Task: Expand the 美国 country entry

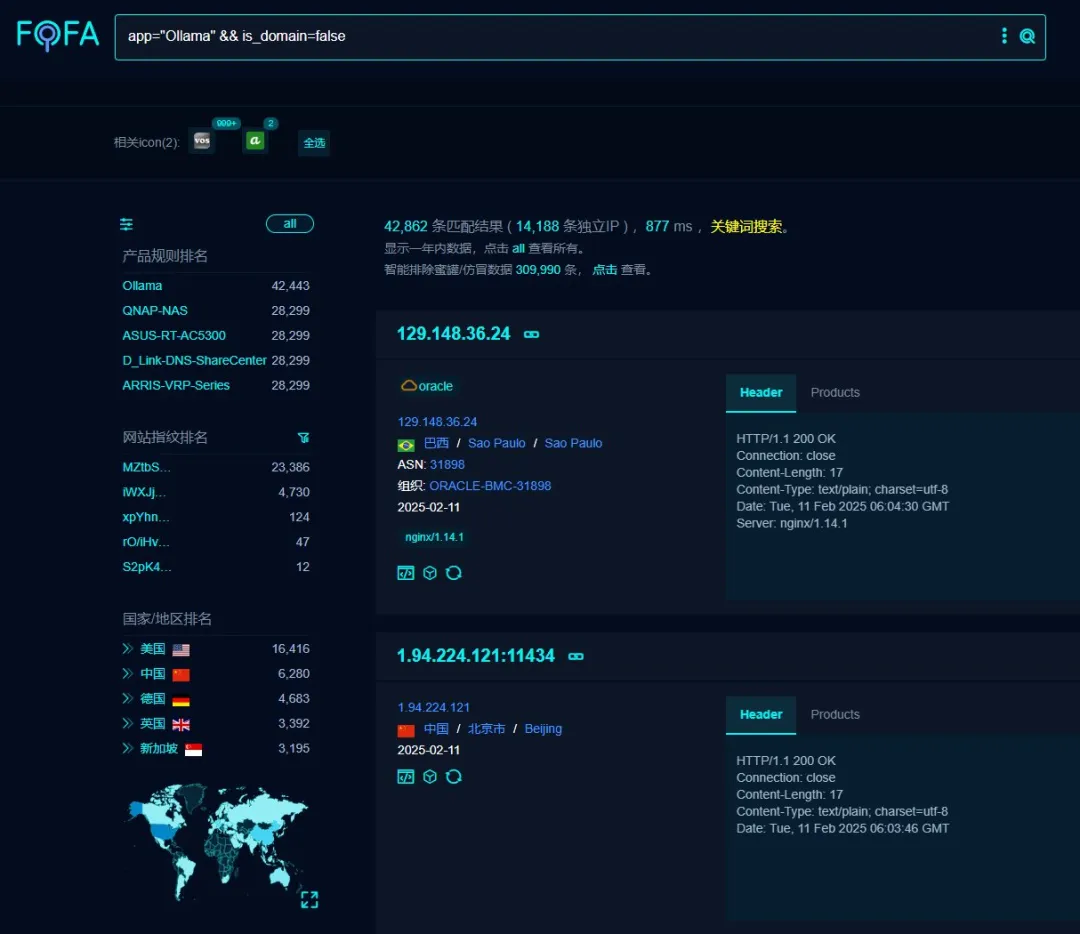Action: (x=127, y=649)
